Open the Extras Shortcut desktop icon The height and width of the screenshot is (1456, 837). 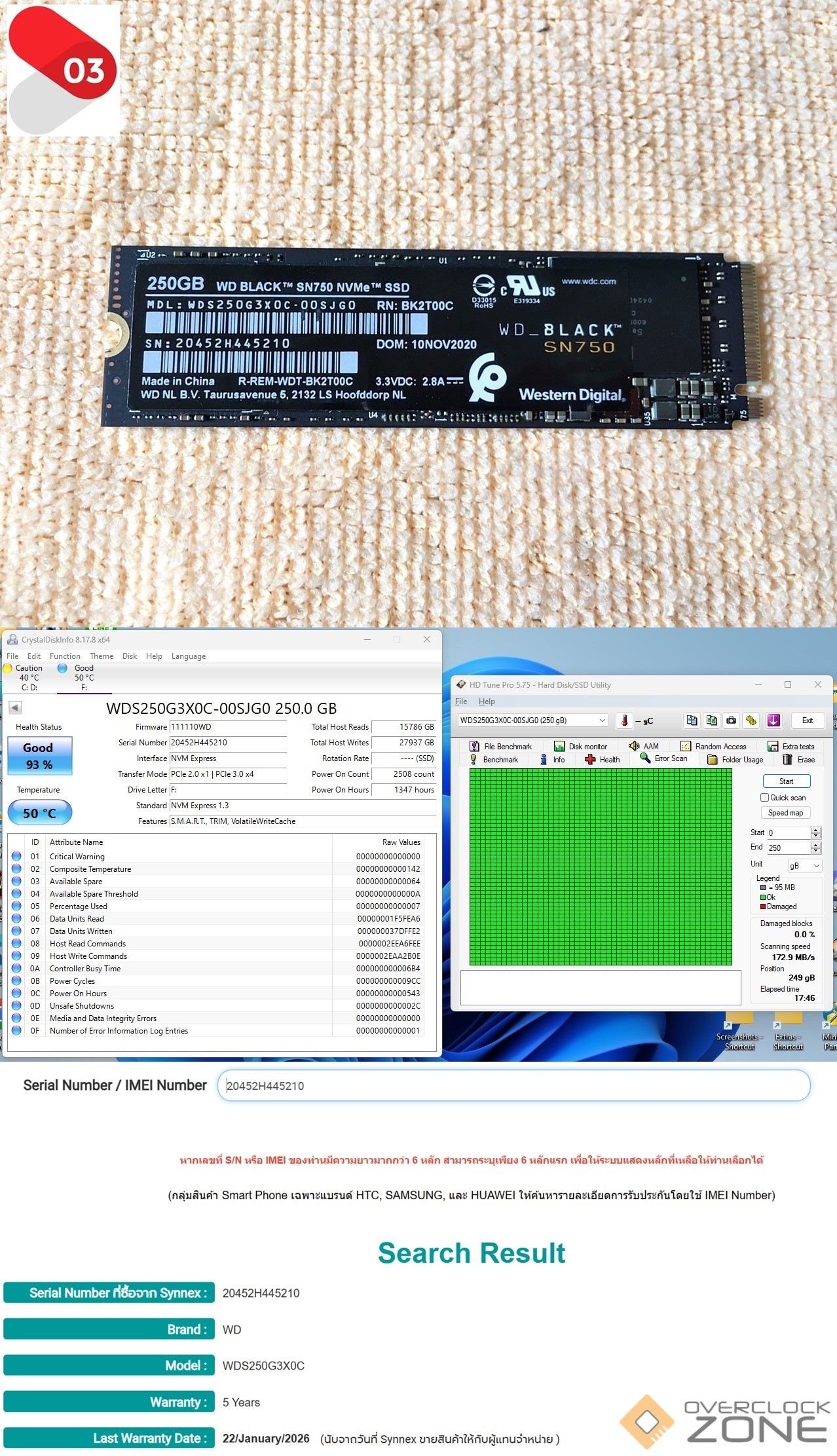point(789,1032)
